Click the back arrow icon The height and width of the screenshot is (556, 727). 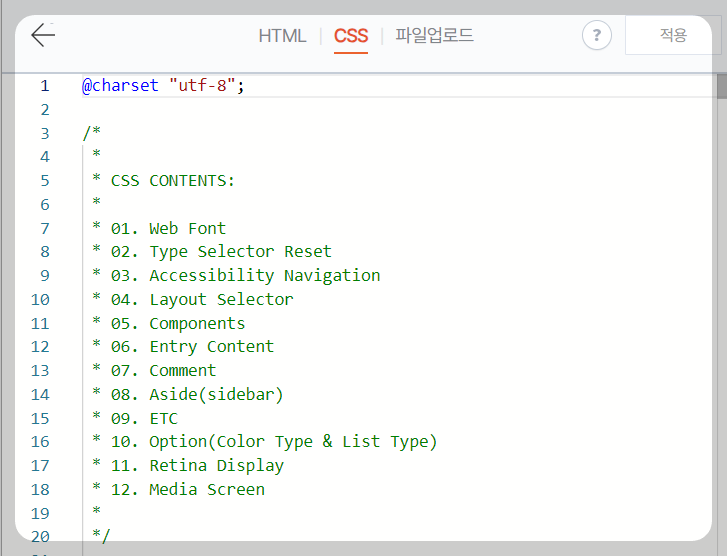43,35
